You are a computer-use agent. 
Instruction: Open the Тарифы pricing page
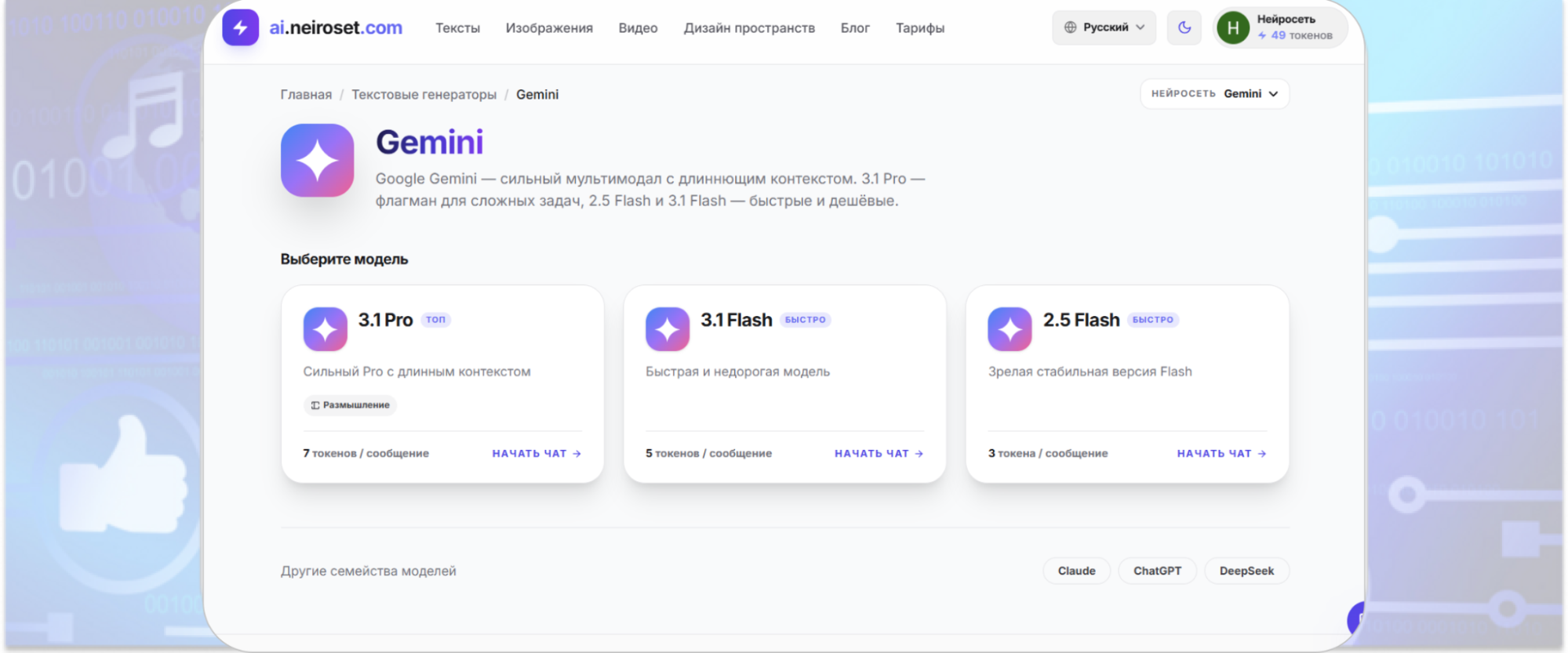click(x=920, y=28)
